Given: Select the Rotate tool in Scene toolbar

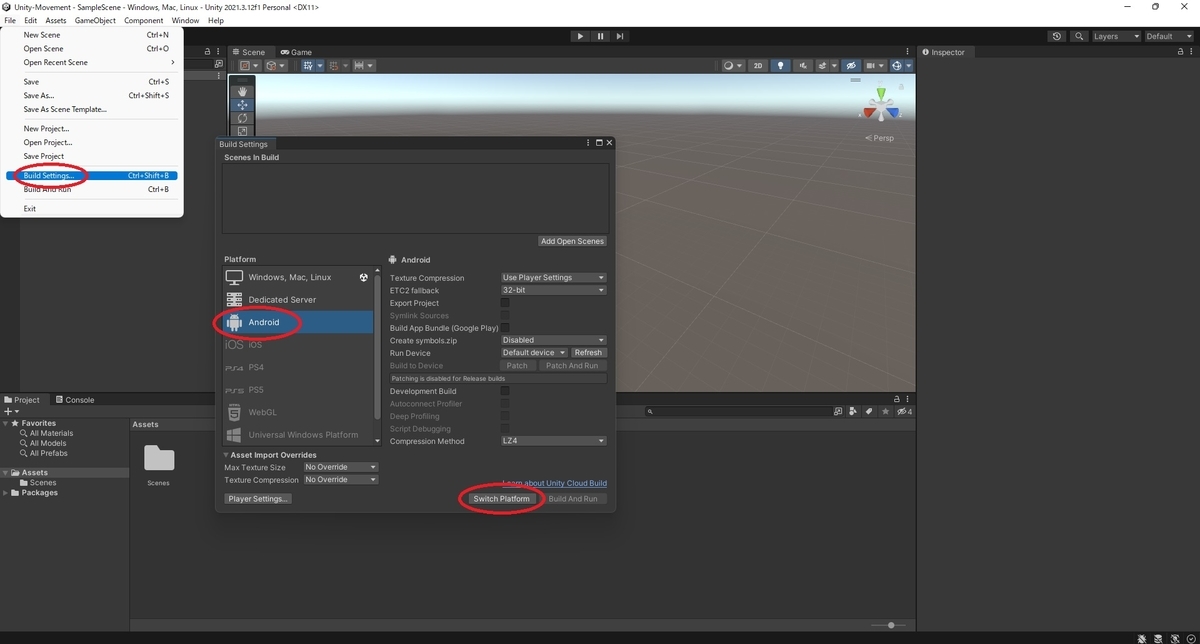Looking at the screenshot, I should [x=242, y=118].
